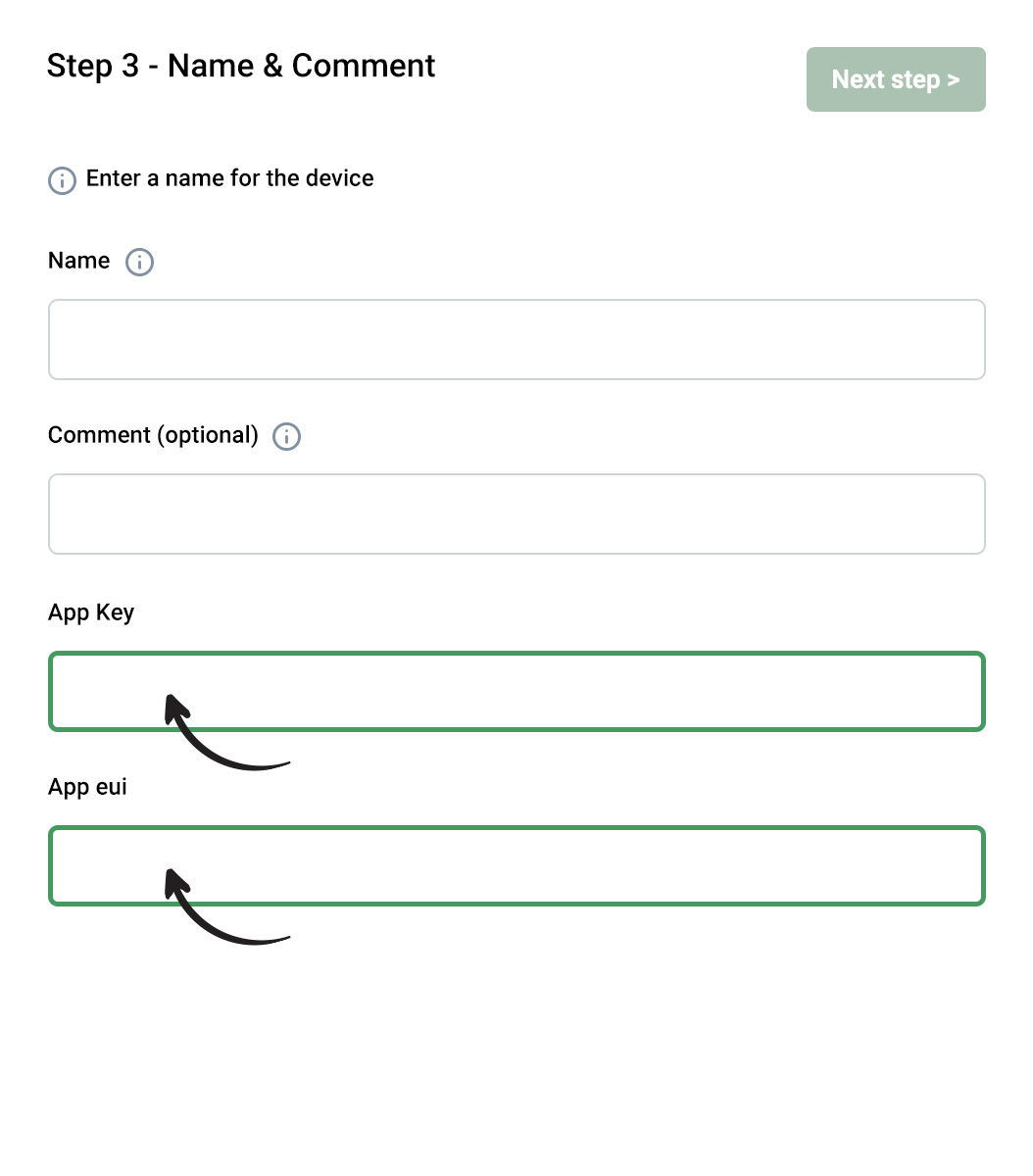
Task: Click the Step 3 - Name & Comment heading
Action: click(x=241, y=66)
